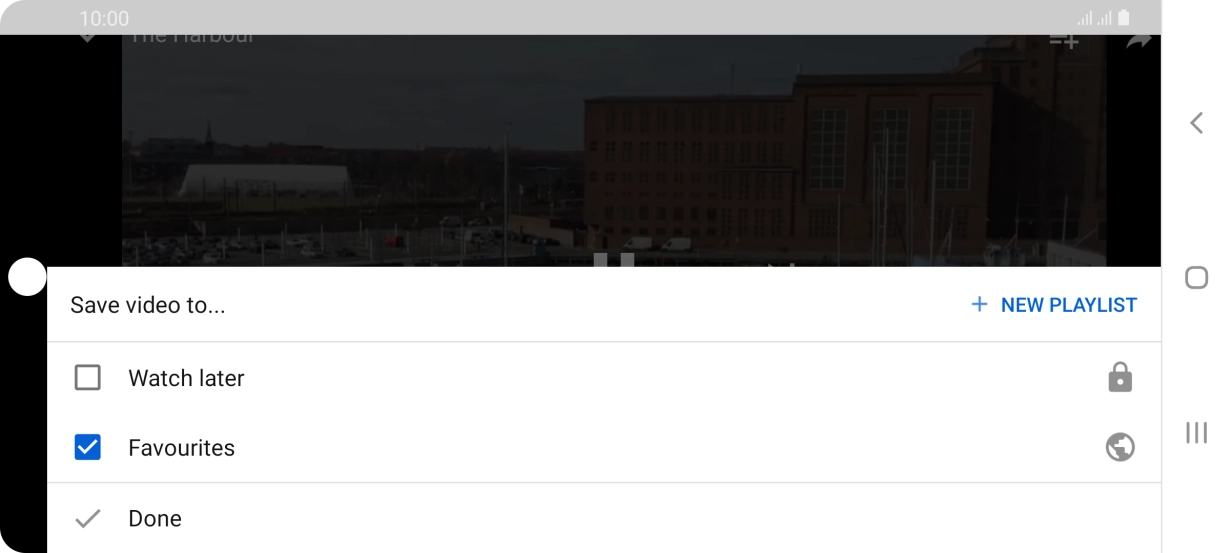Select the Watch later playlist label
Viewport: 1230px width, 553px height.
pyautogui.click(x=186, y=378)
